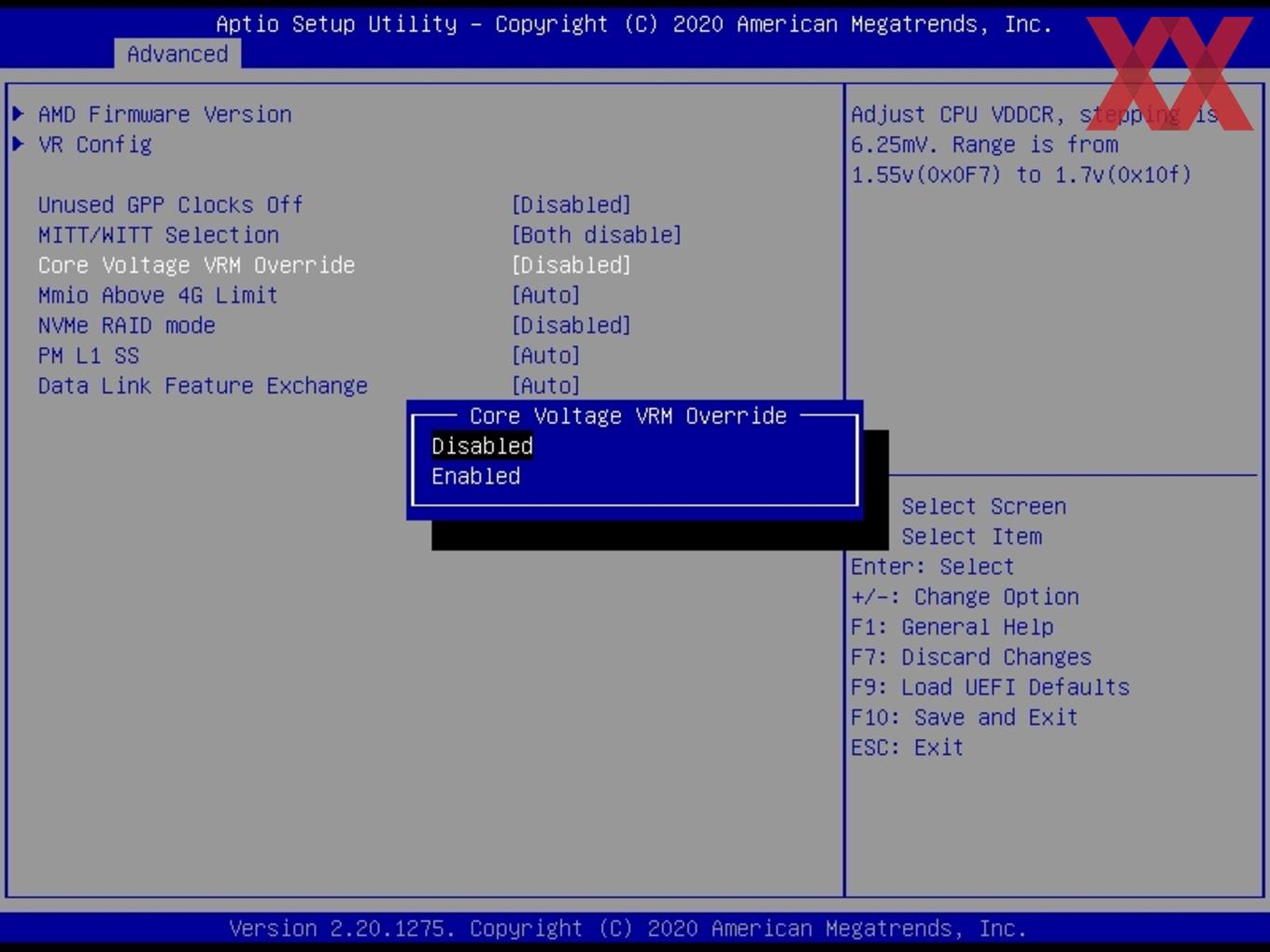Expand the VR Config submenu arrow
This screenshot has height=952, width=1270.
18,144
